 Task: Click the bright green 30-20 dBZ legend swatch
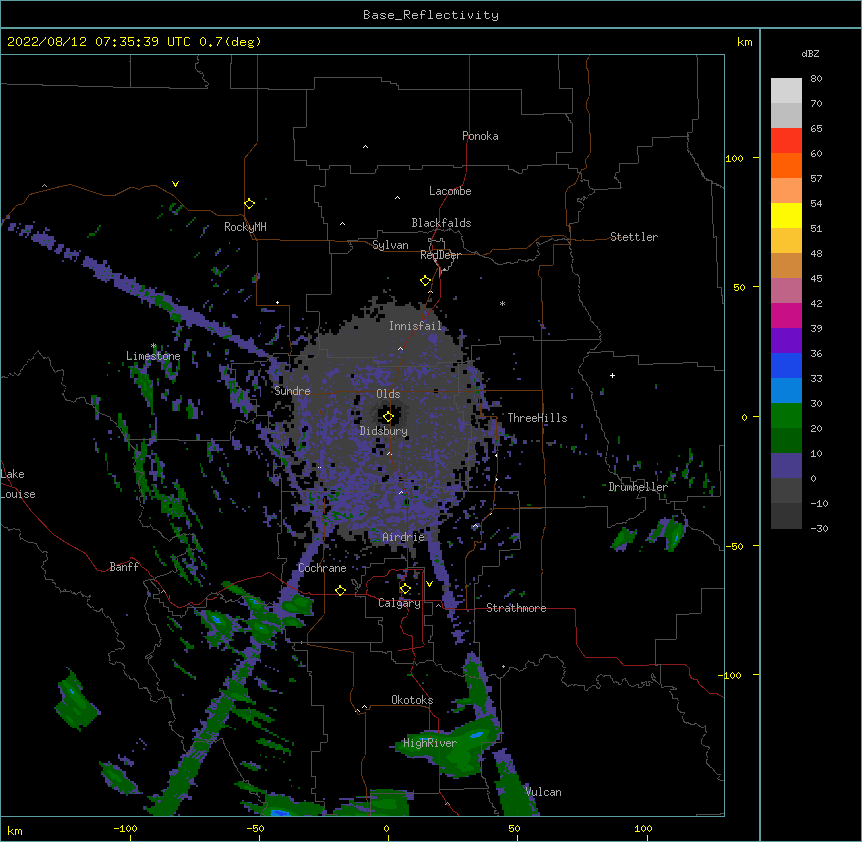[x=786, y=416]
